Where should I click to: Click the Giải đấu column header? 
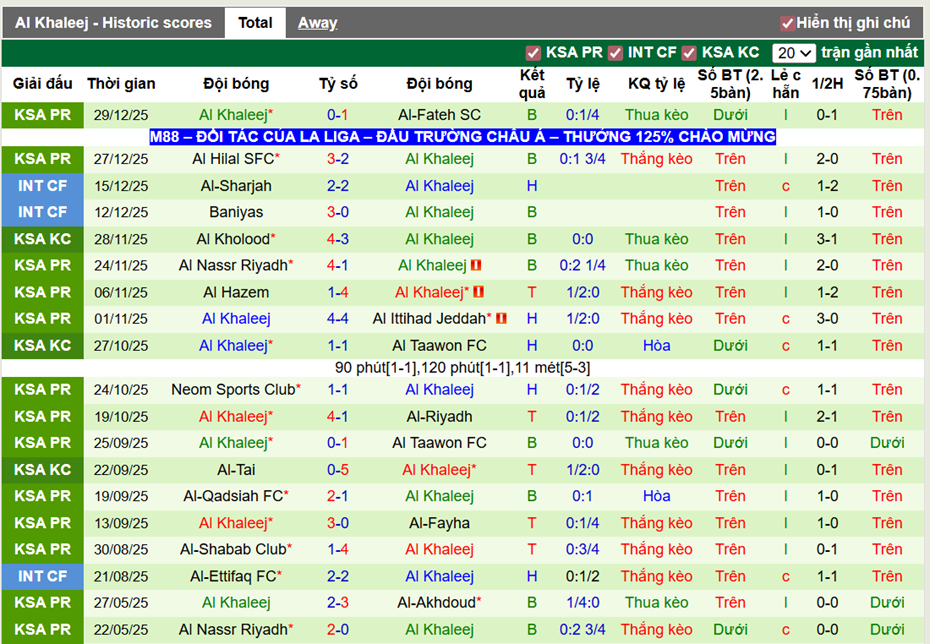coord(43,84)
